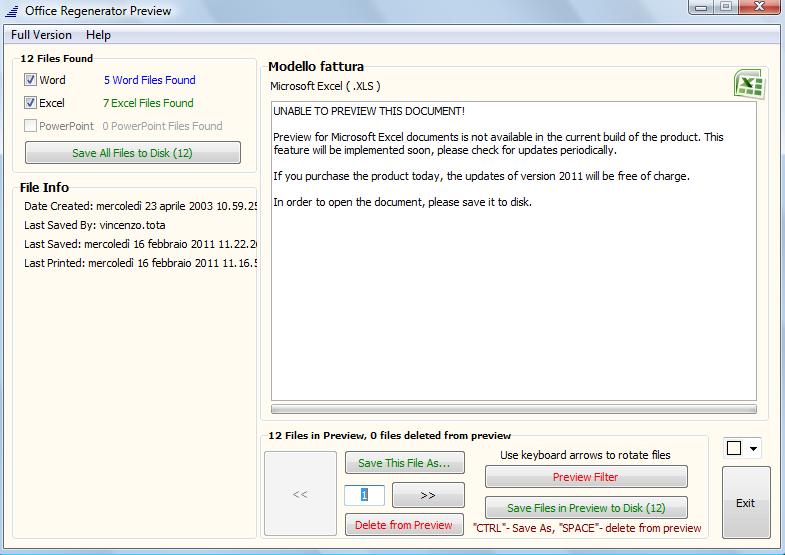Open the Help menu
785x555 pixels.
98,35
